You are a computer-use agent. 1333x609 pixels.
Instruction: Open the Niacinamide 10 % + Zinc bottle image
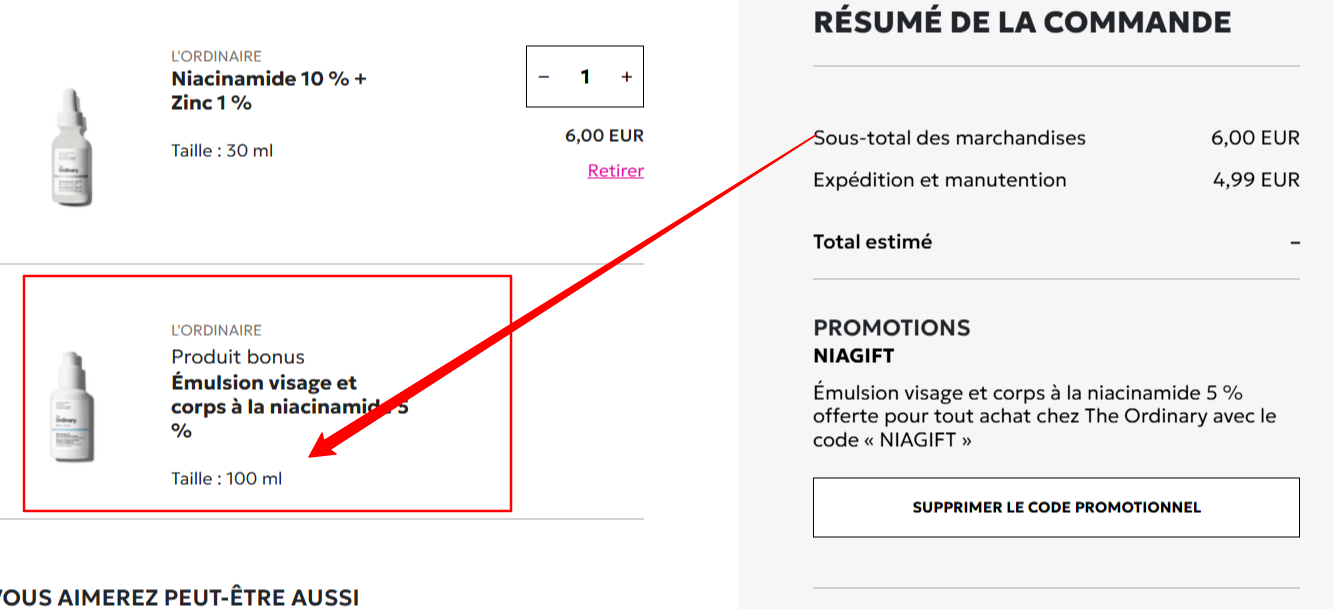pyautogui.click(x=72, y=147)
